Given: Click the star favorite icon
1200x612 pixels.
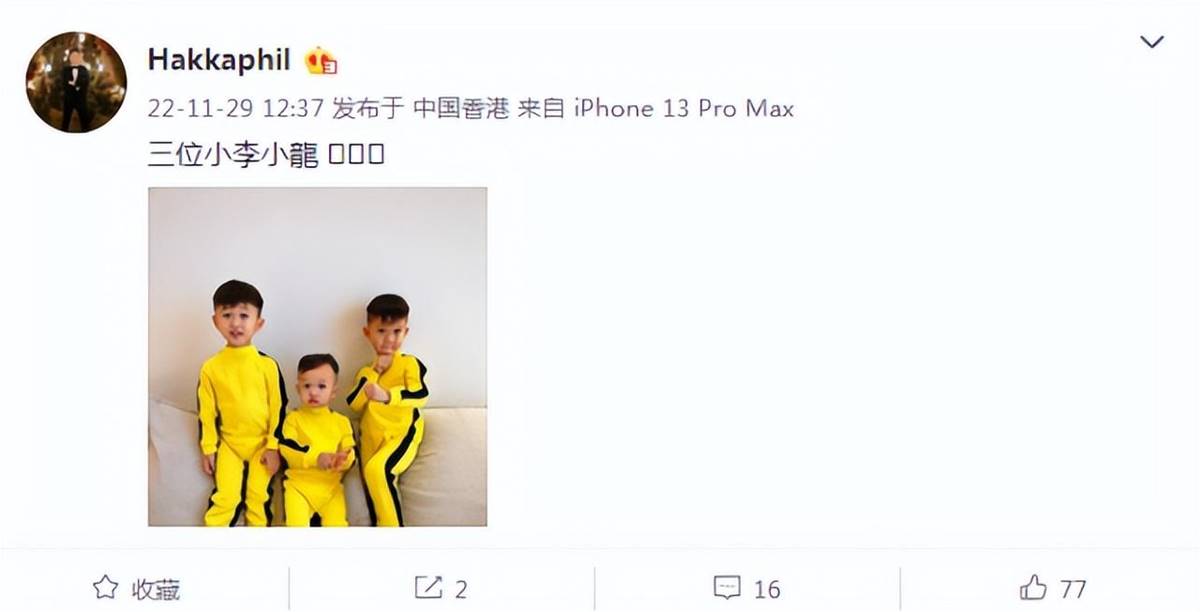Looking at the screenshot, I should (x=105, y=588).
